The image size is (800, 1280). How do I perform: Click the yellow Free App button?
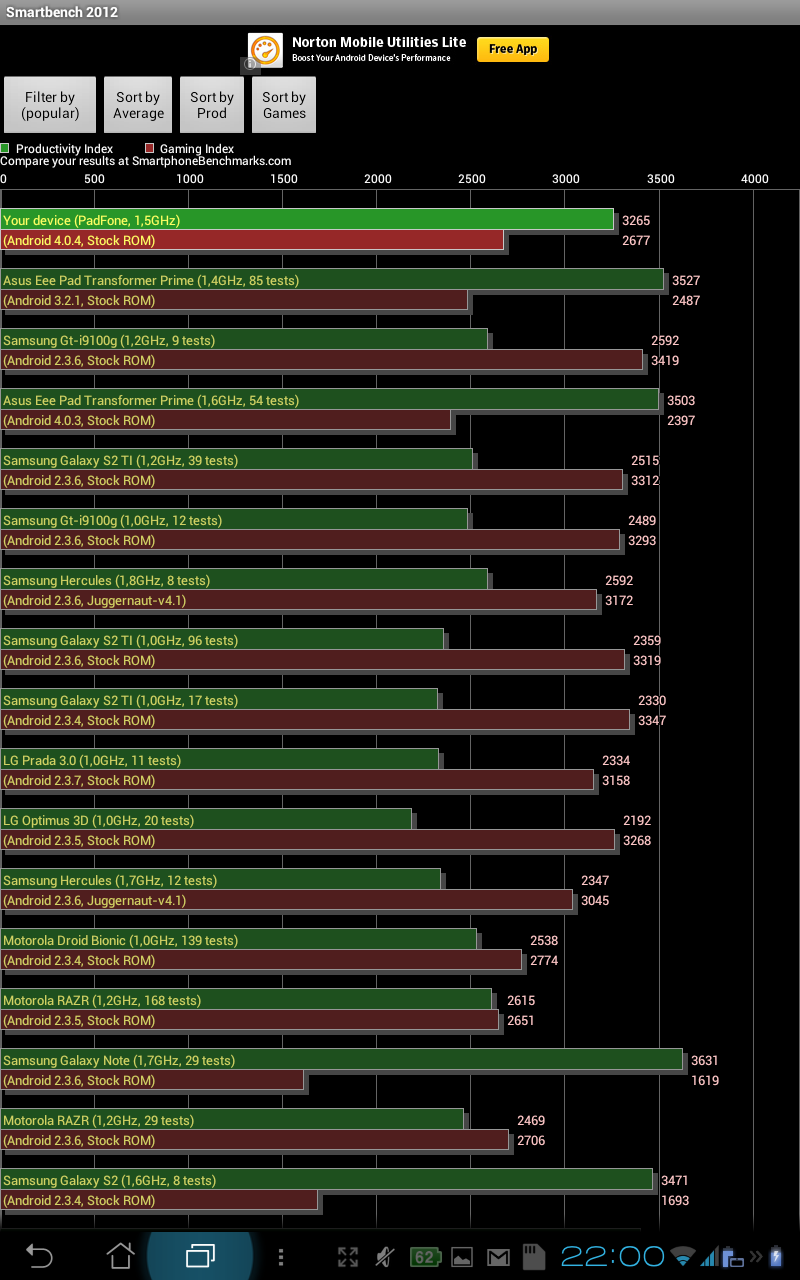[x=512, y=49]
